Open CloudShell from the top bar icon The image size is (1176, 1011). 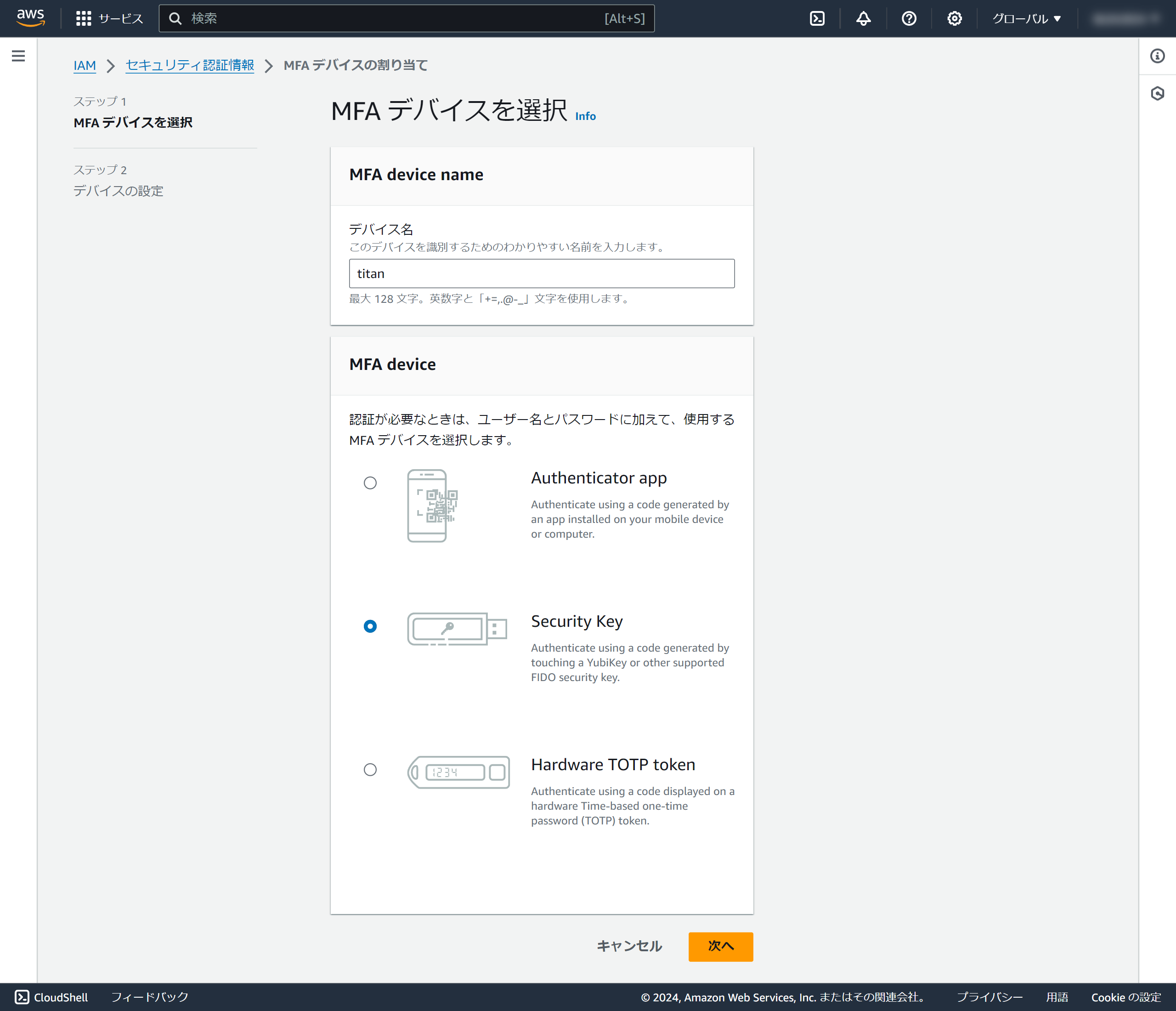click(x=817, y=19)
